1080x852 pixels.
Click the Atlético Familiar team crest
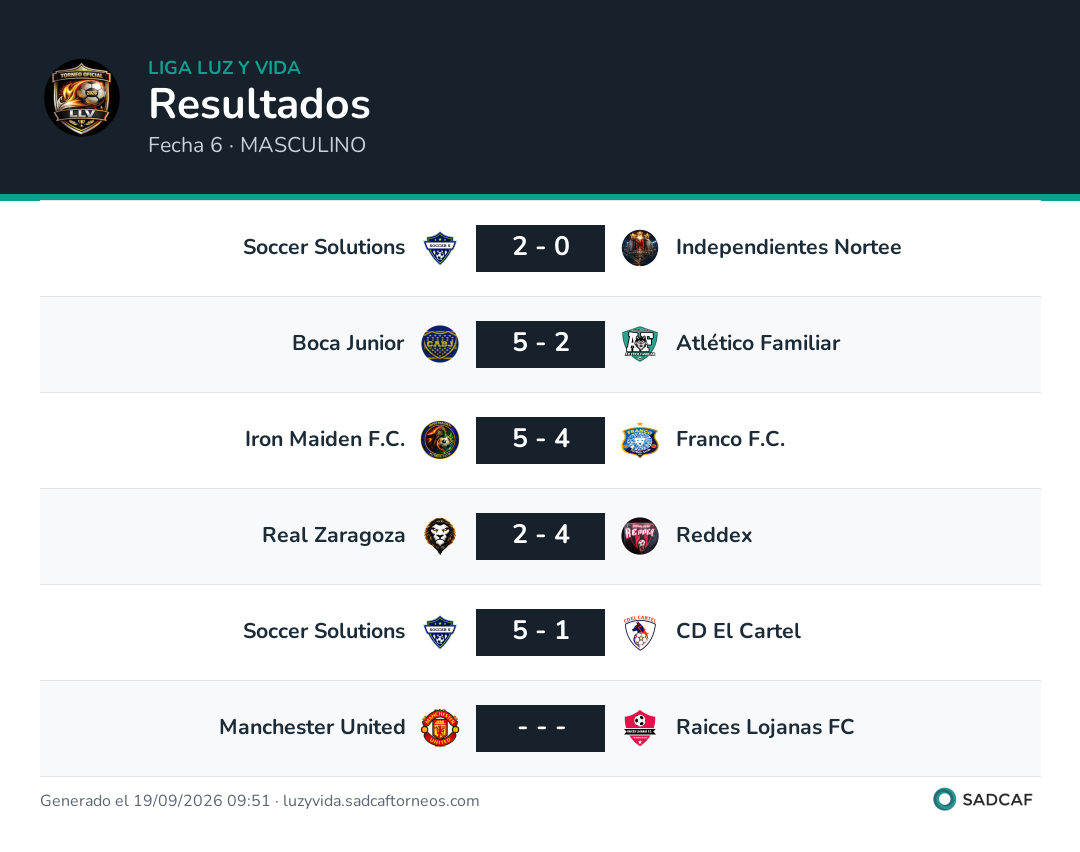(x=640, y=344)
